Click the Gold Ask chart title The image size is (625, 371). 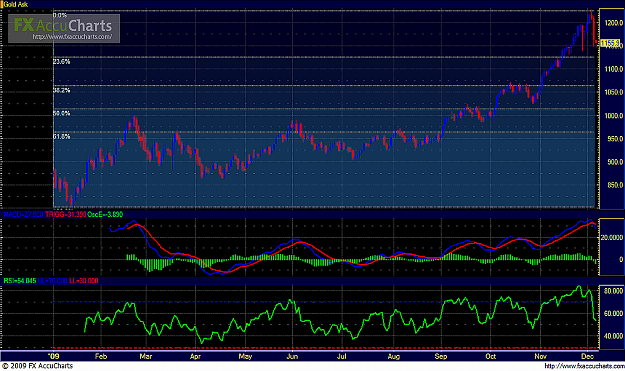pos(16,4)
